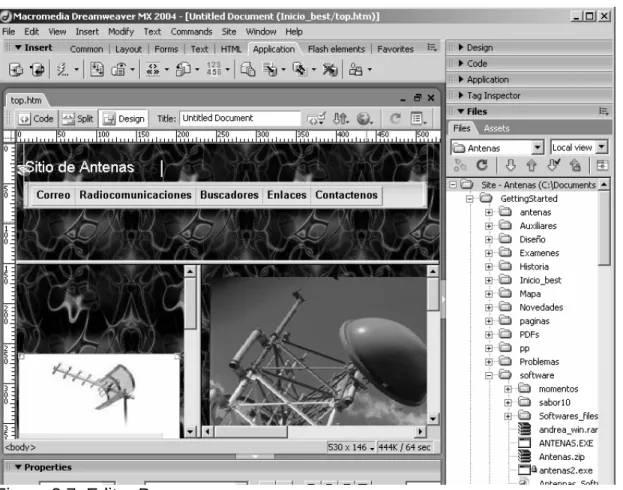Click the Go To Detail Page icon
Viewport: 623px width, 490px height.
(x=183, y=70)
